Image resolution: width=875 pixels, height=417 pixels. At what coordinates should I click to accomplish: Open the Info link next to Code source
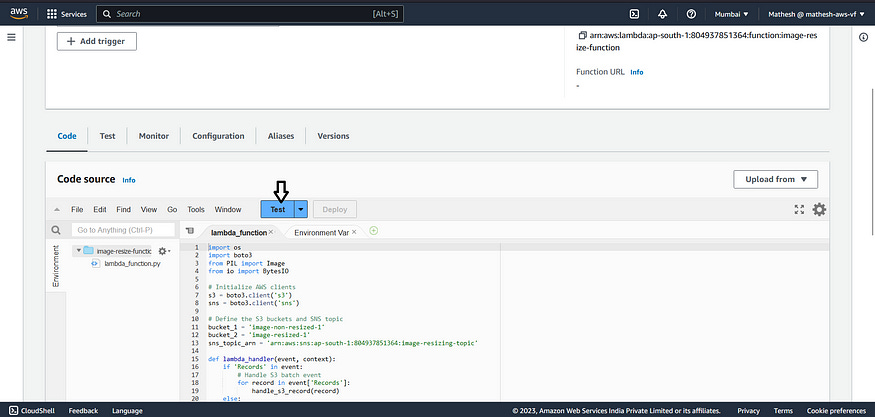129,180
